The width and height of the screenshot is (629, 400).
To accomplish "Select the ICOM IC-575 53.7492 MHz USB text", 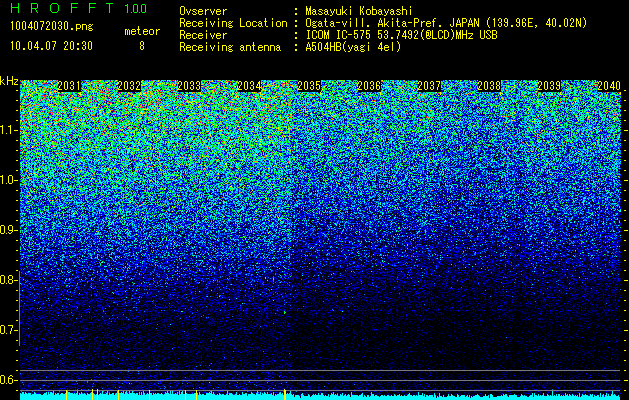I will pyautogui.click(x=401, y=35).
